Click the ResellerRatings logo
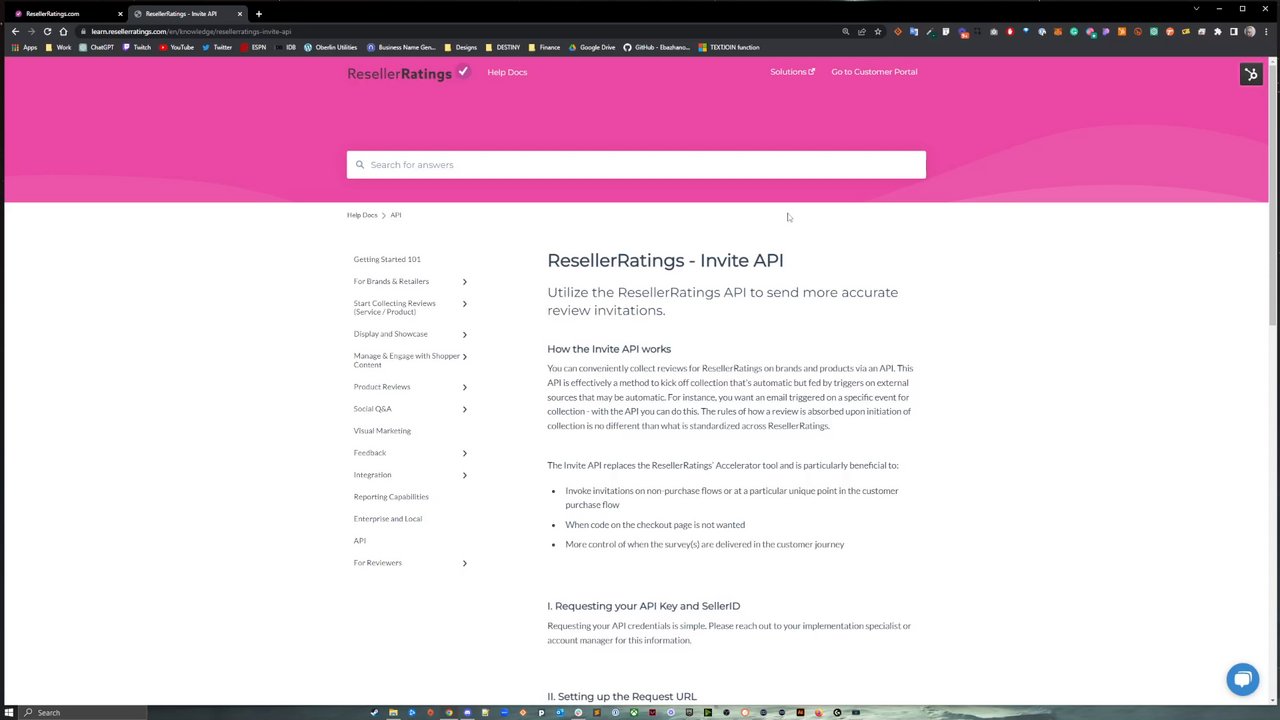Viewport: 1280px width, 720px height. (408, 72)
